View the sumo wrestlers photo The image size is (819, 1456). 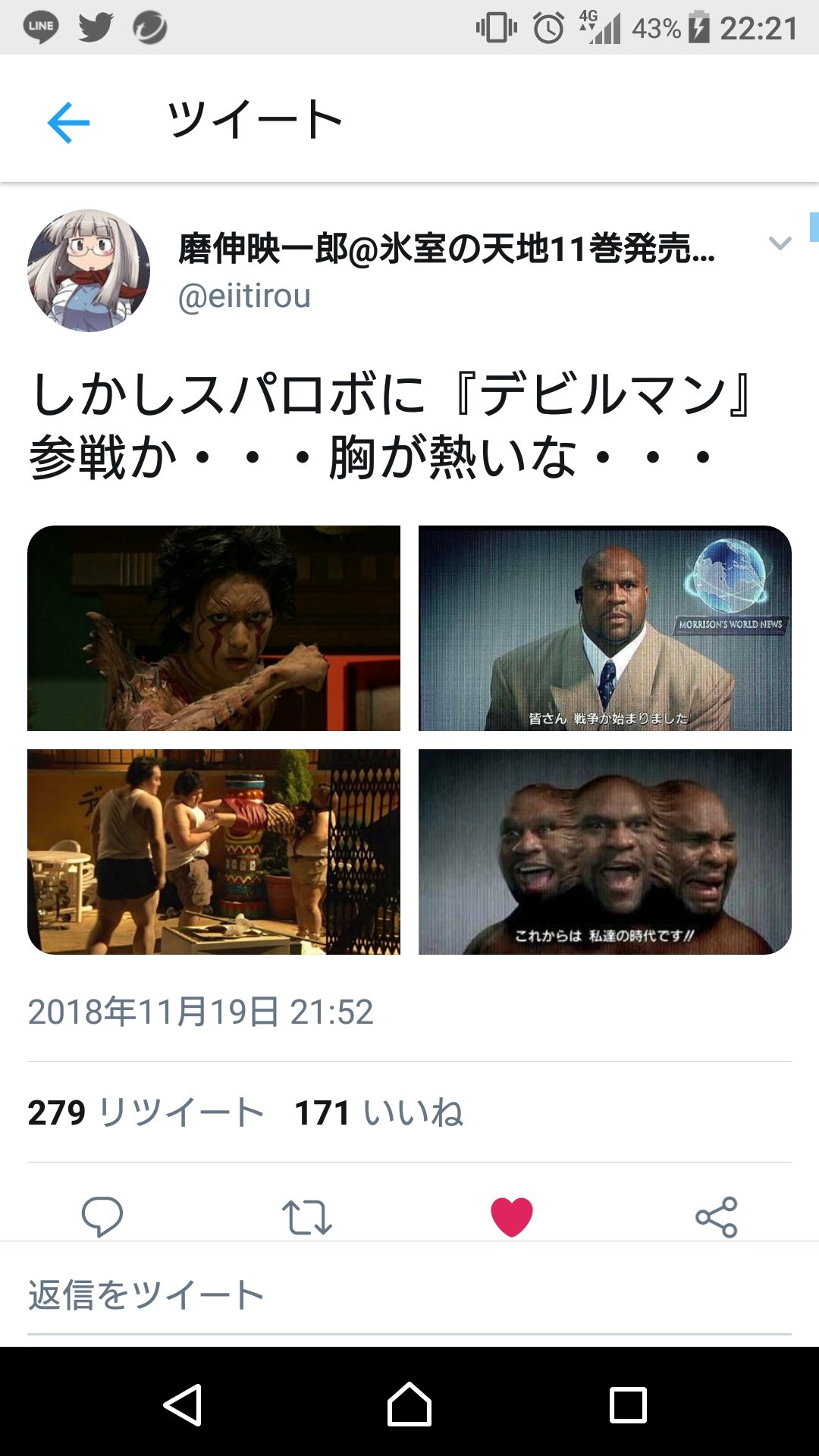214,852
